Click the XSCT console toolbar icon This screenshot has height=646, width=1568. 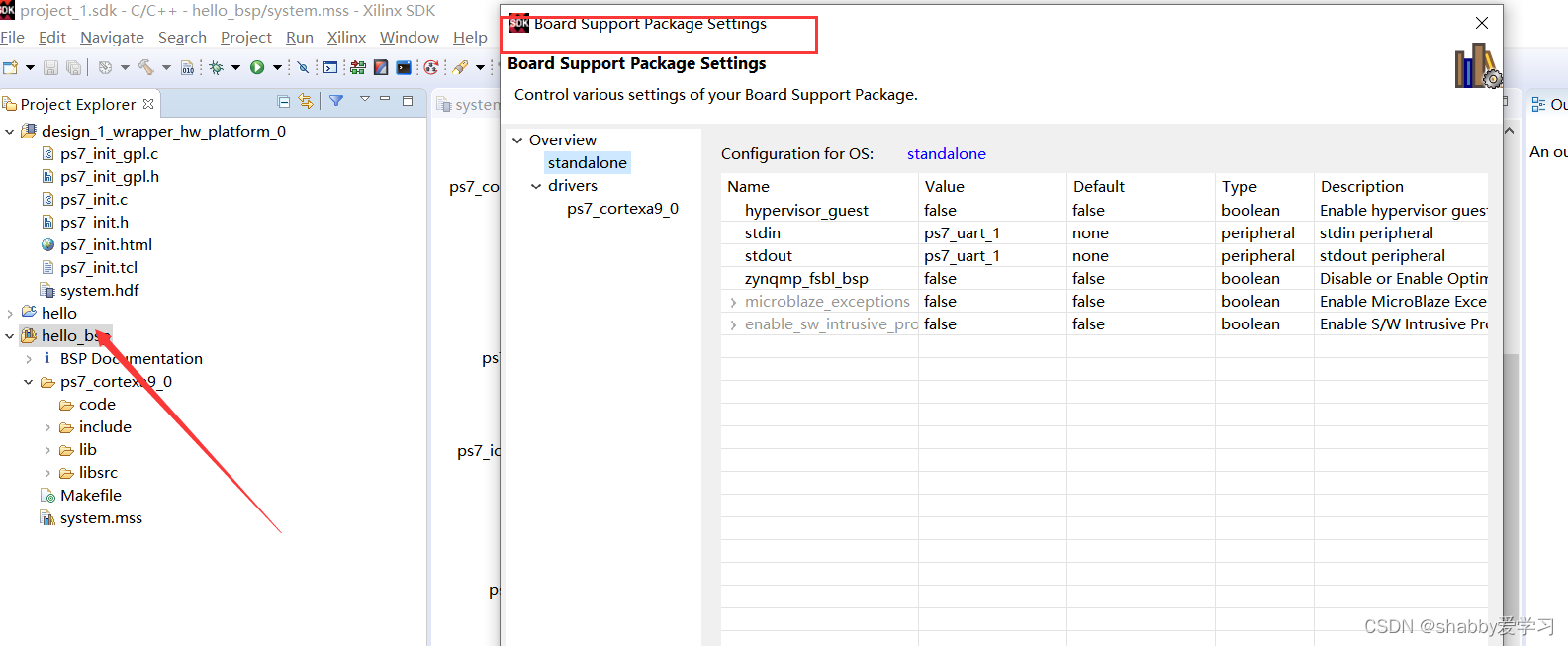[x=404, y=67]
